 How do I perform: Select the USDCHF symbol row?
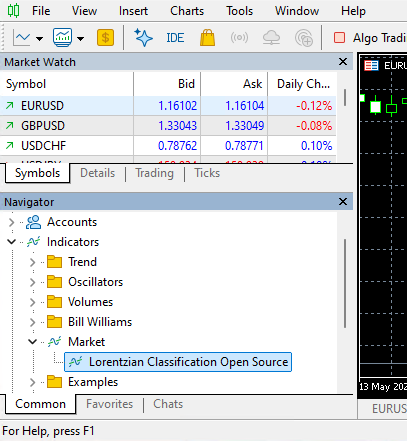pos(168,146)
